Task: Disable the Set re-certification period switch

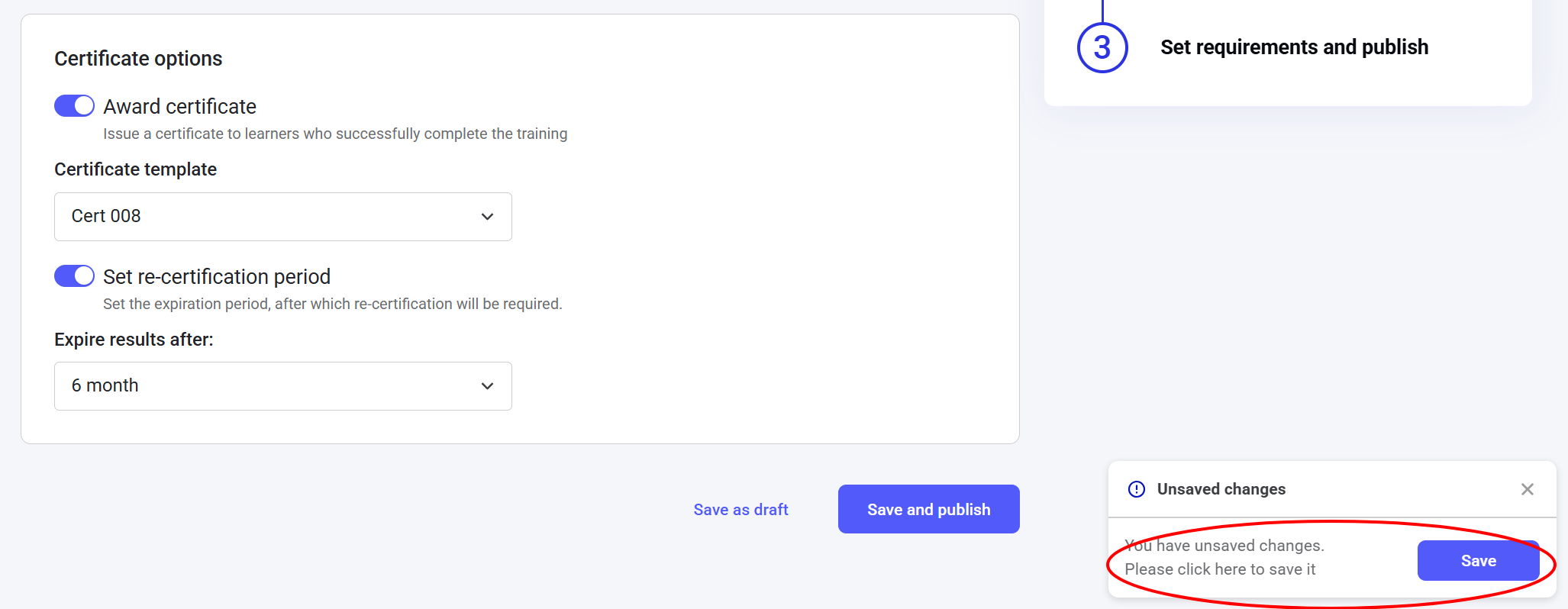Action: pyautogui.click(x=74, y=276)
